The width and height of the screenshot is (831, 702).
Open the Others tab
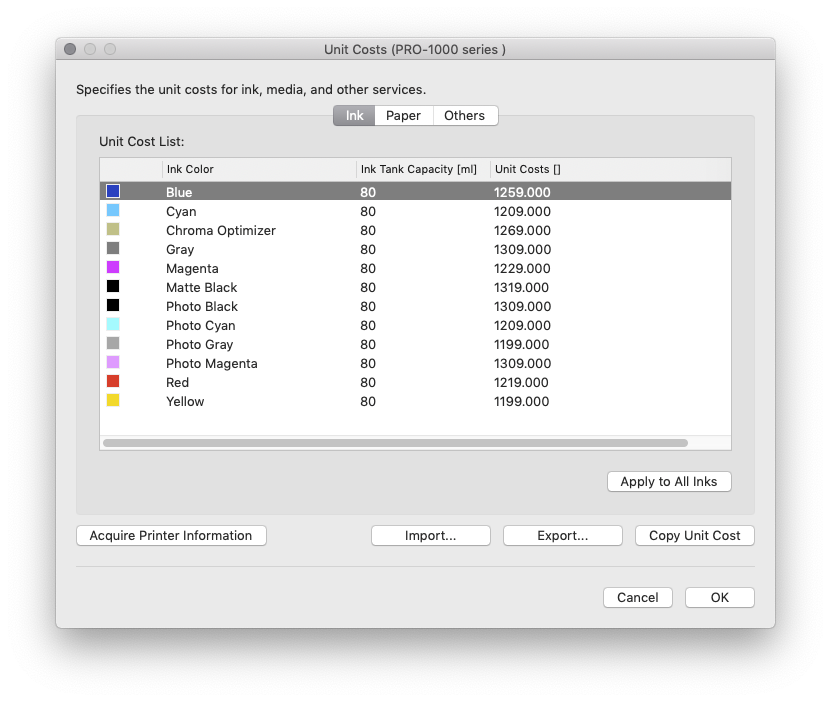pos(464,116)
